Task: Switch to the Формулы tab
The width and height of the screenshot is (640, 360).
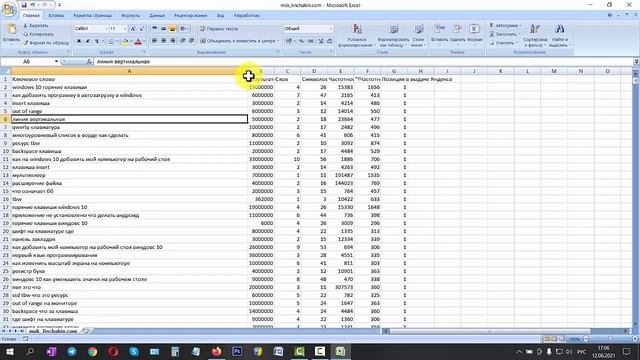Action: point(131,16)
